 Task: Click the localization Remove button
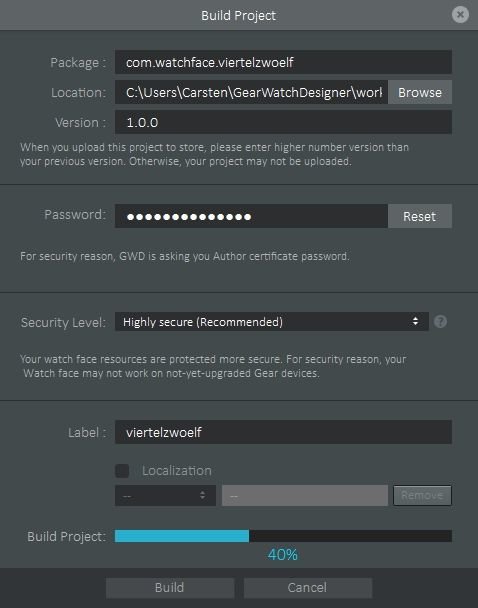pos(422,495)
